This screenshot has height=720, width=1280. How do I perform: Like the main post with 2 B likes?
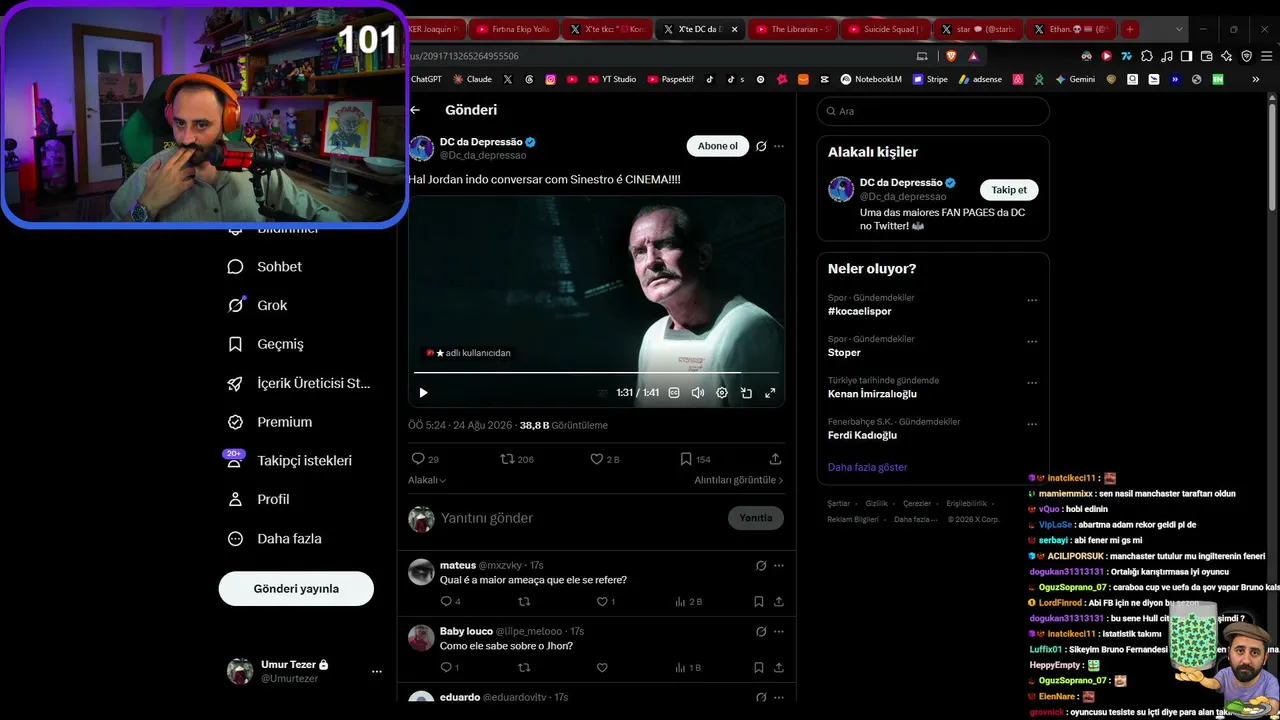click(x=605, y=459)
